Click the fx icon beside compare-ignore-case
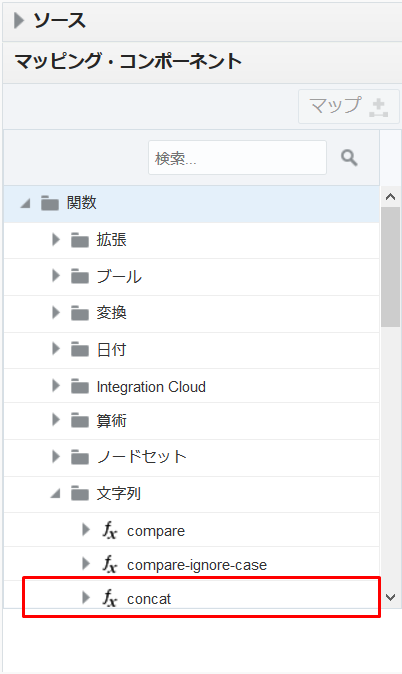This screenshot has width=402, height=674. point(110,564)
